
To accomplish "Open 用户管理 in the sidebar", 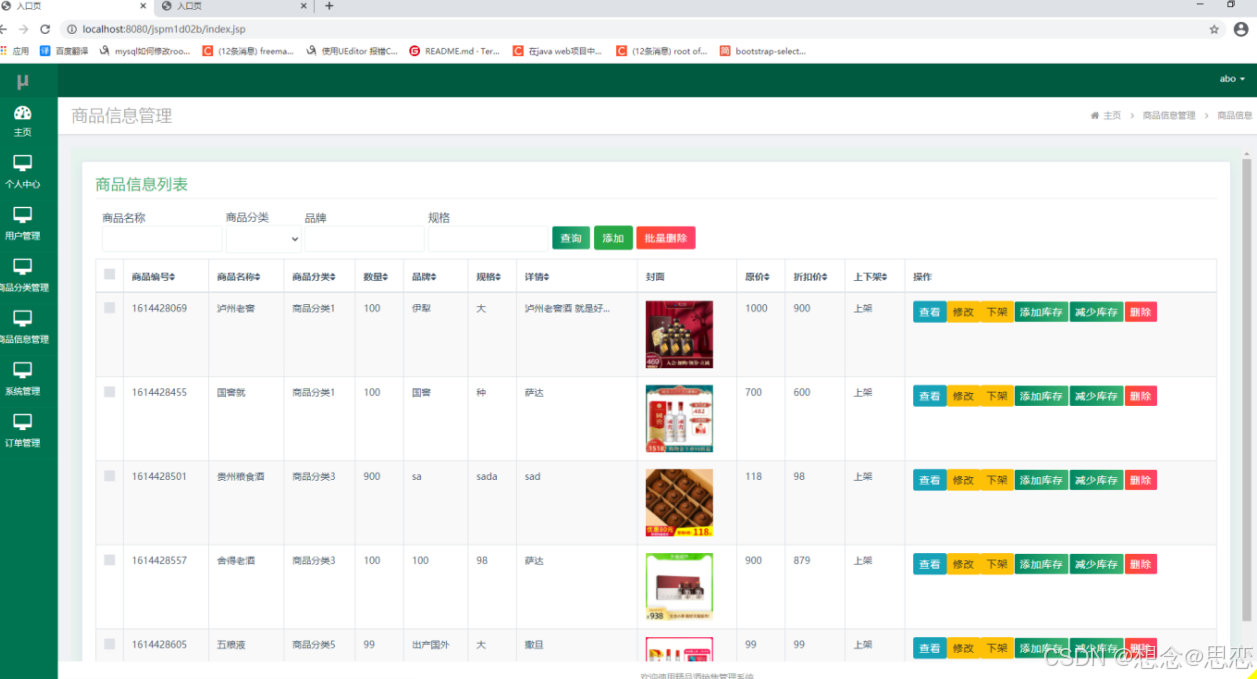I will click(22, 223).
